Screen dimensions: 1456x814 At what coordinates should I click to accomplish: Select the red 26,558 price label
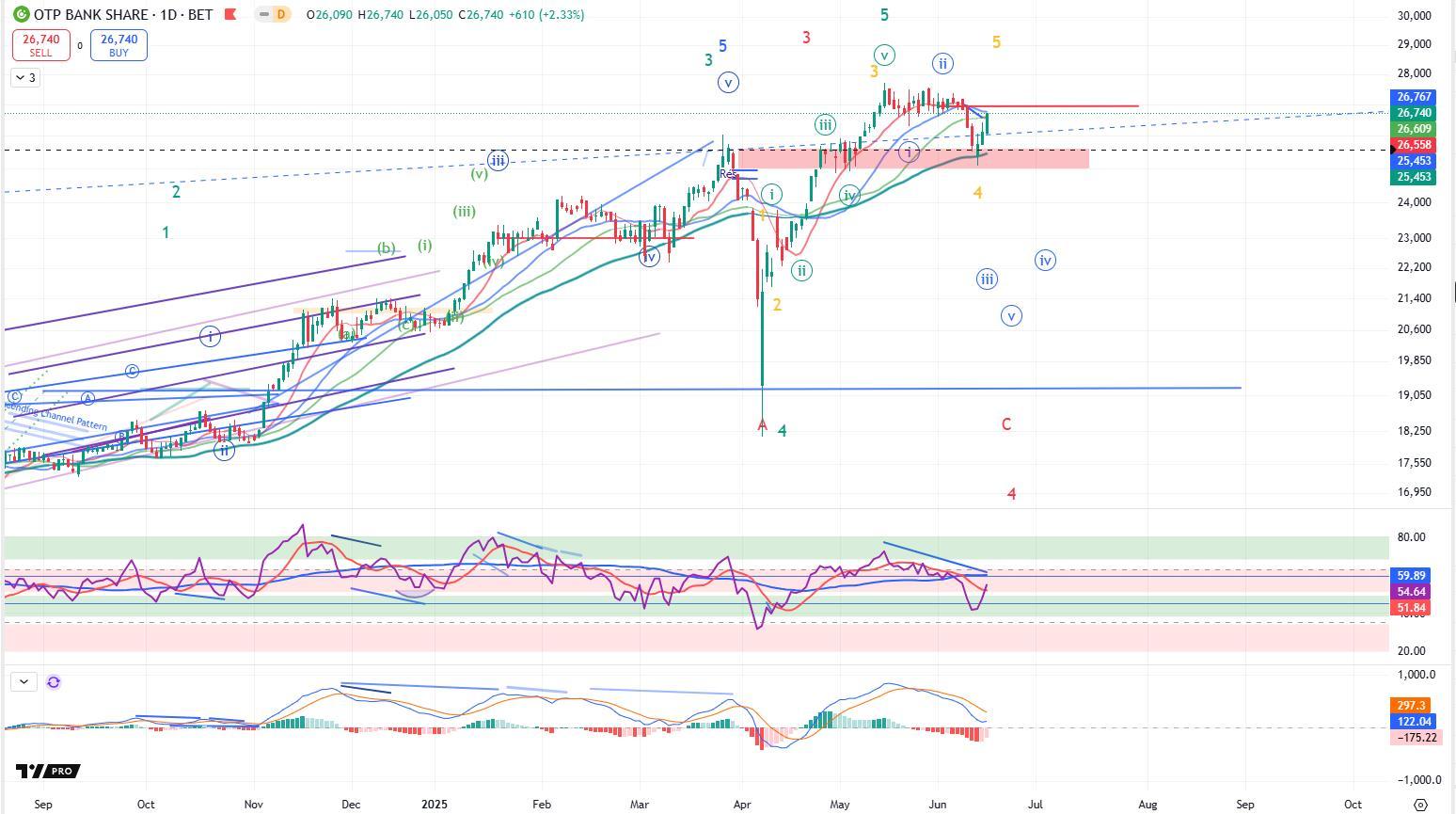point(1414,145)
